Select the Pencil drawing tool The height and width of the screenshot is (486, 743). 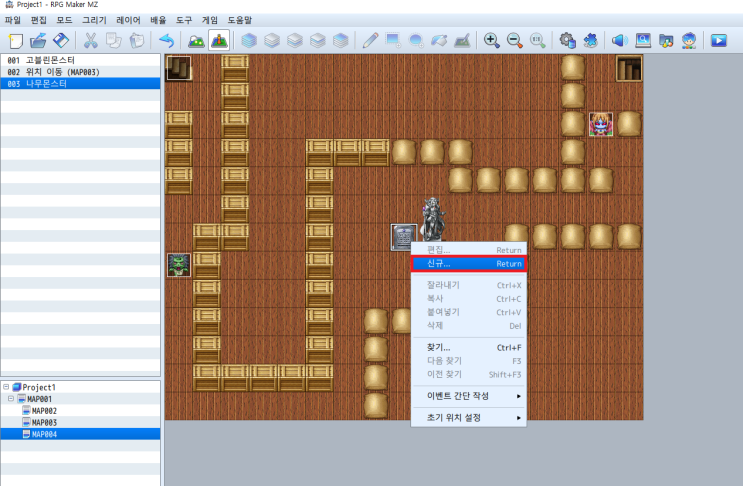click(x=370, y=41)
